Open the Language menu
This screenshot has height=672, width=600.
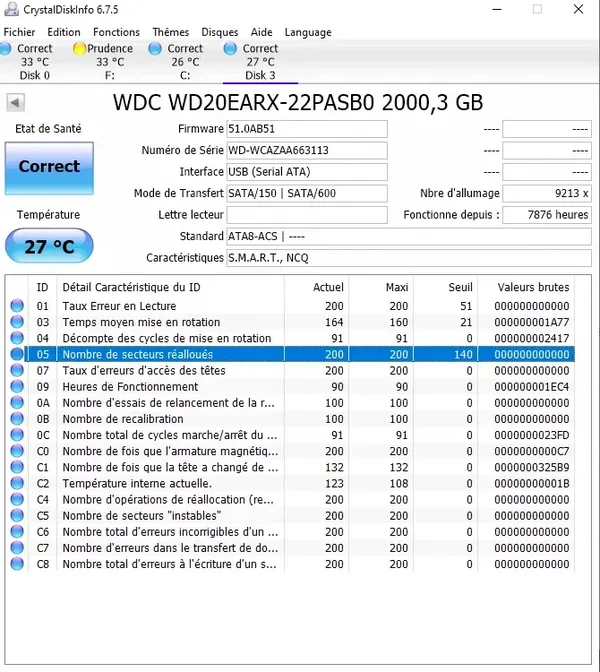[308, 32]
